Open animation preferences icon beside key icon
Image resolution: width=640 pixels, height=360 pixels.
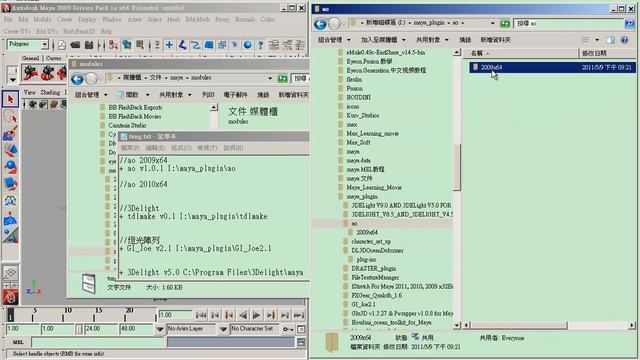[x=301, y=329]
